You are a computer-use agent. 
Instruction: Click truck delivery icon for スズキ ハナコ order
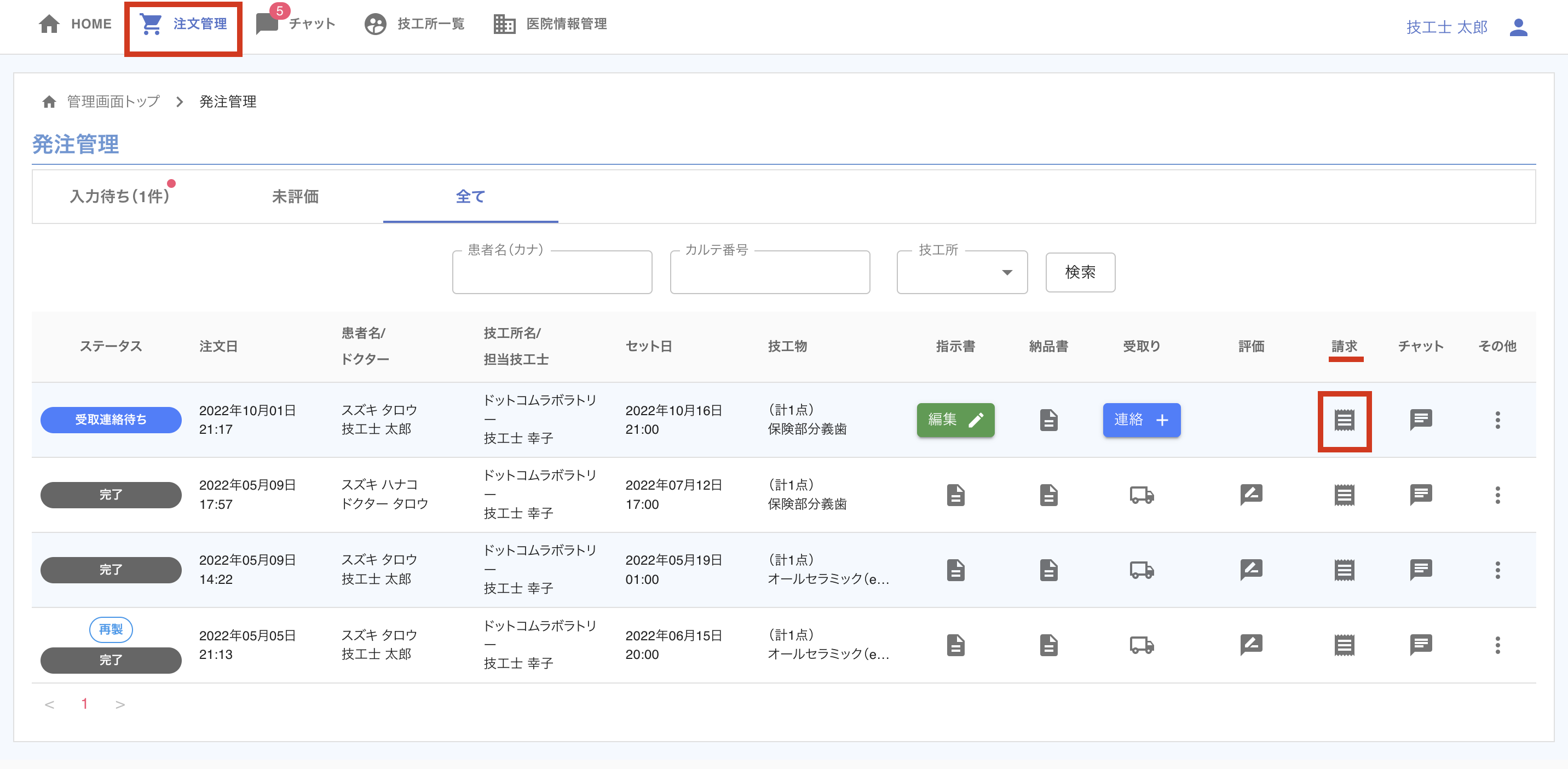click(x=1142, y=495)
